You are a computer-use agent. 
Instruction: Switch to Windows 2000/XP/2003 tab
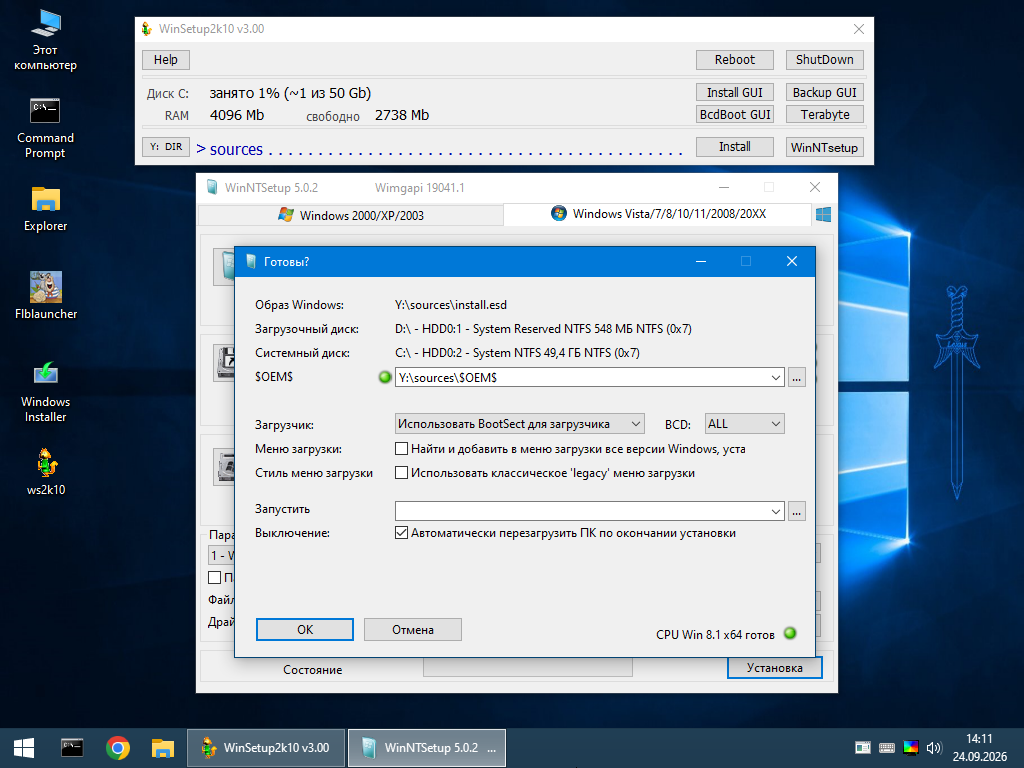tap(351, 215)
